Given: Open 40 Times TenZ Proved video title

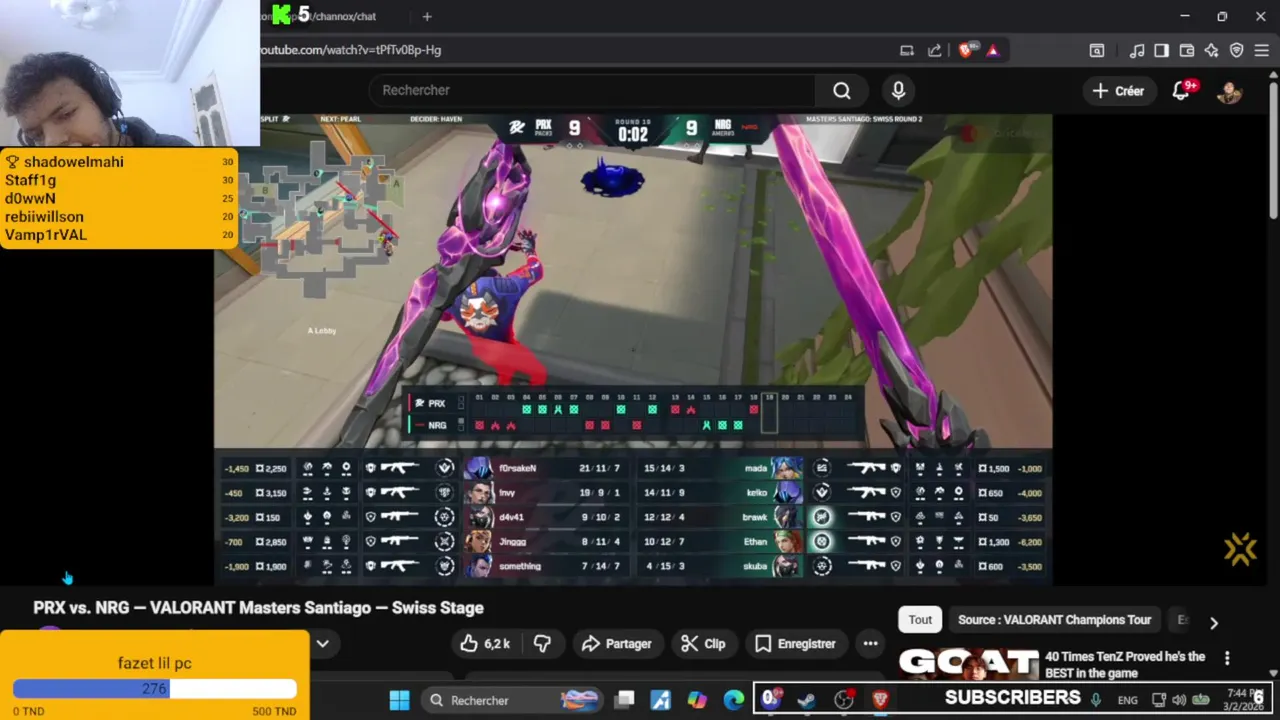Looking at the screenshot, I should coord(1125,665).
